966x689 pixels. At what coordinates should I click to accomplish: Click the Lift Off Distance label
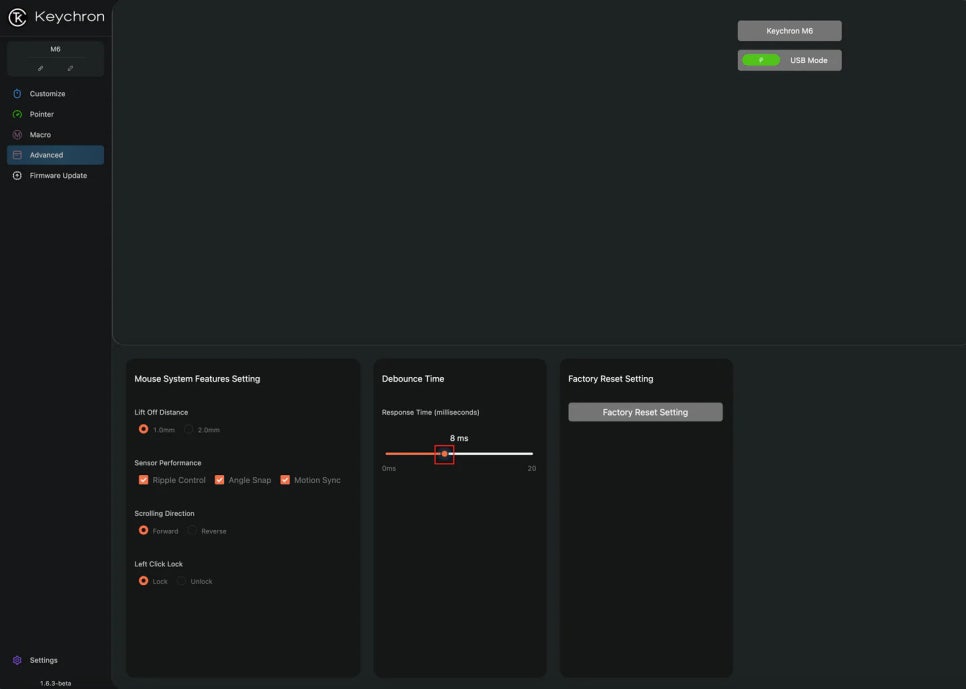point(161,412)
